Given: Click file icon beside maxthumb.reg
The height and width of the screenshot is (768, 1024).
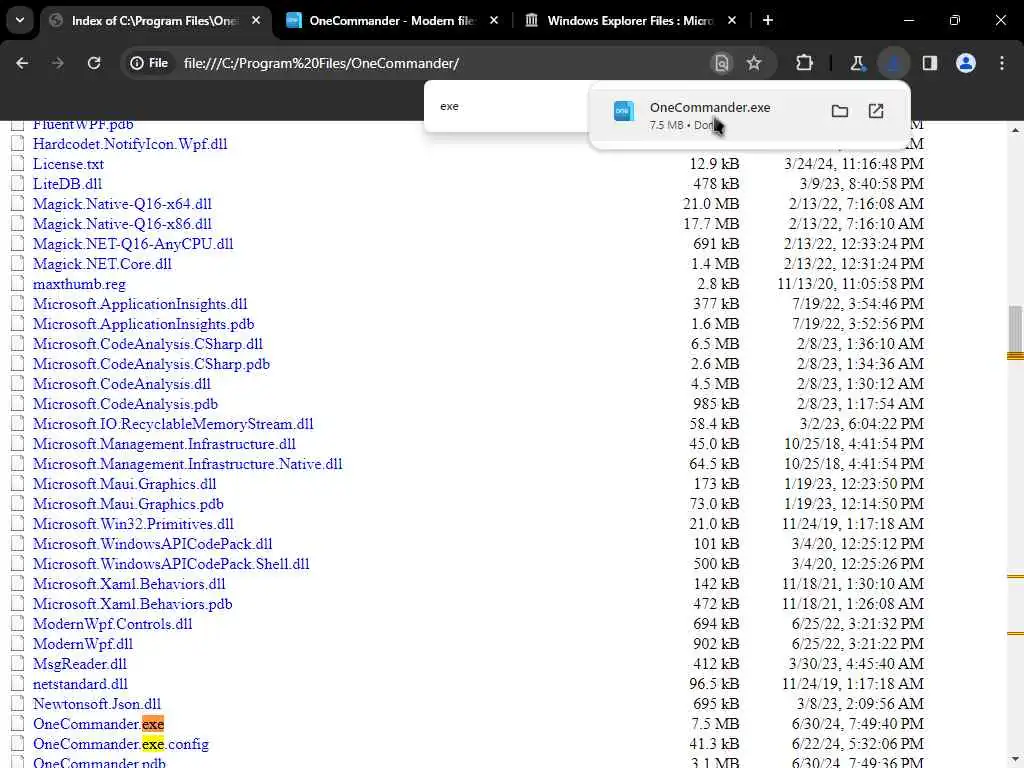Looking at the screenshot, I should (18, 284).
